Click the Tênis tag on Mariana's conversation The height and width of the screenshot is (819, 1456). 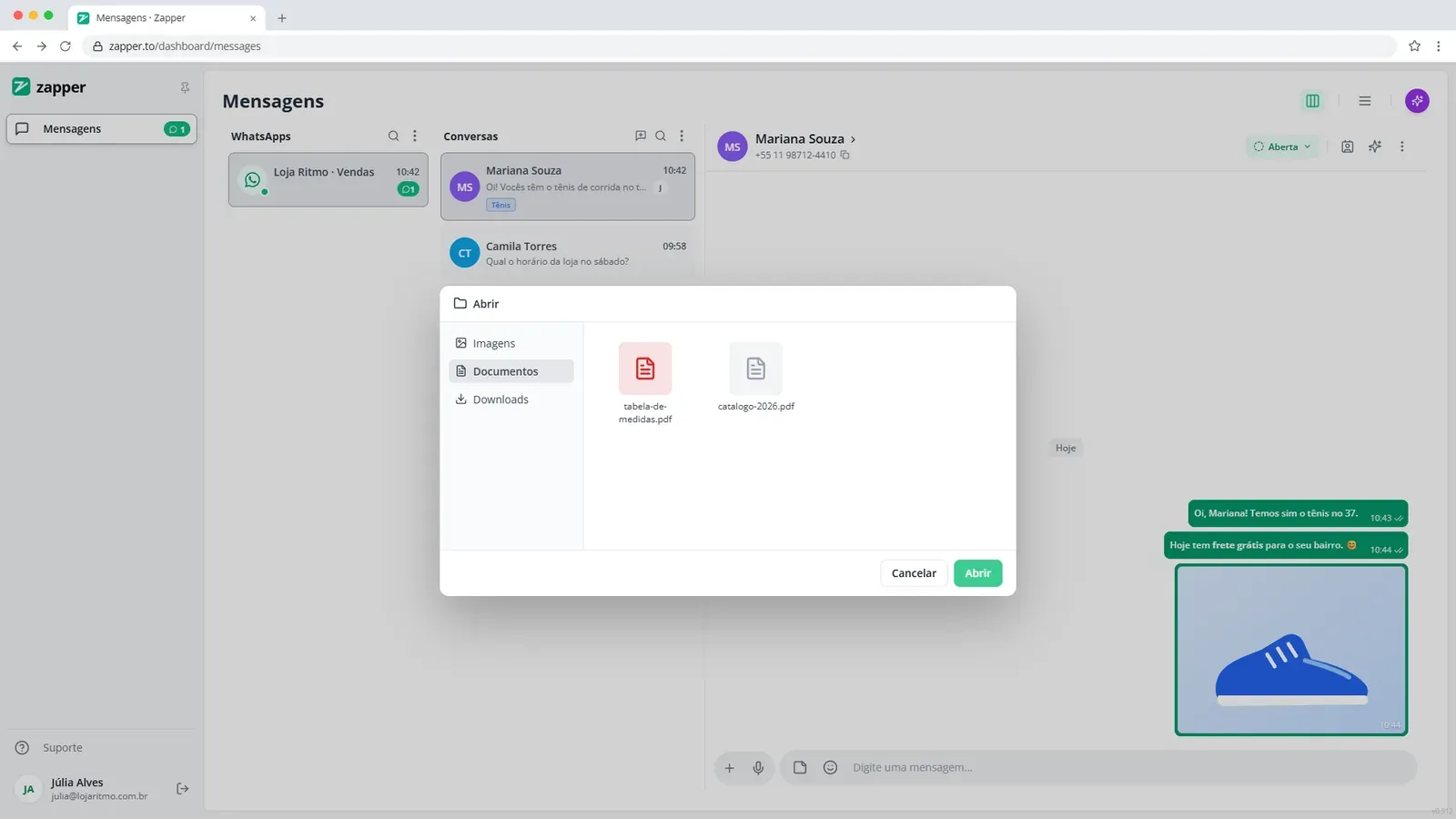tap(501, 205)
